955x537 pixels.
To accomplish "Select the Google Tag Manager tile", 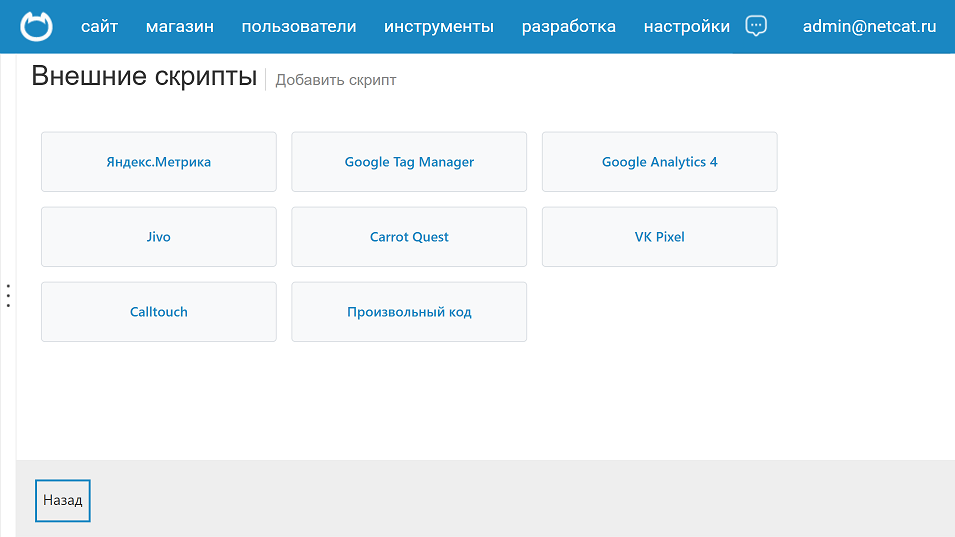I will [x=409, y=162].
